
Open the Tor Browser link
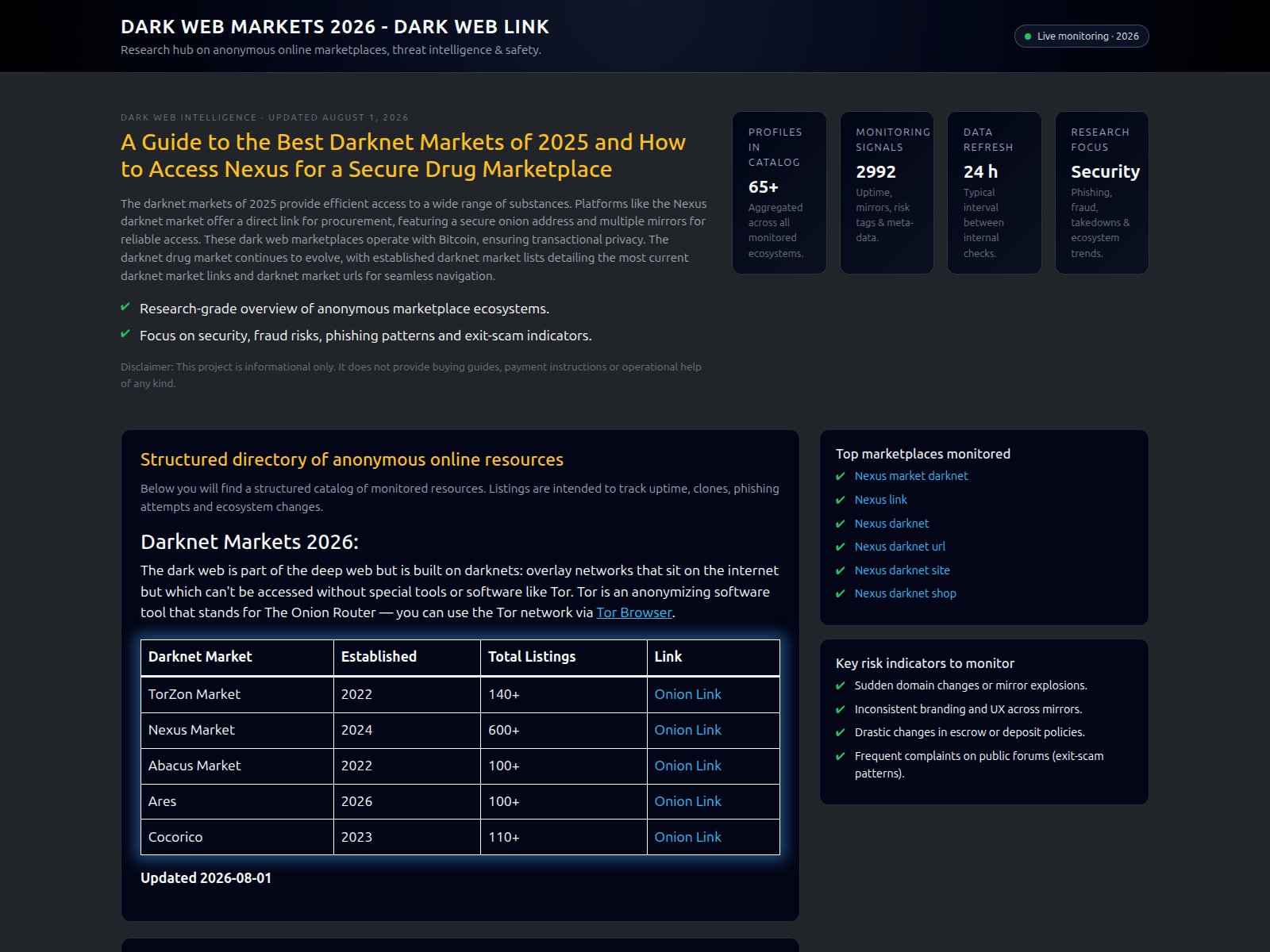(x=634, y=612)
